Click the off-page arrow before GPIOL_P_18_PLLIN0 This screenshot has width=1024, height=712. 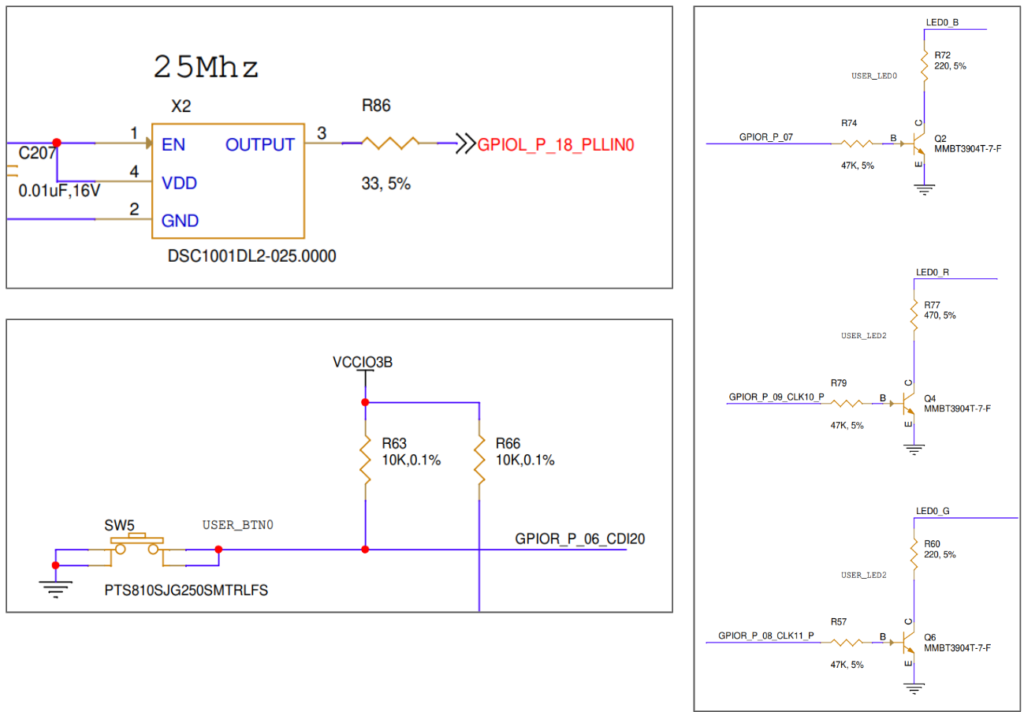pos(466,144)
